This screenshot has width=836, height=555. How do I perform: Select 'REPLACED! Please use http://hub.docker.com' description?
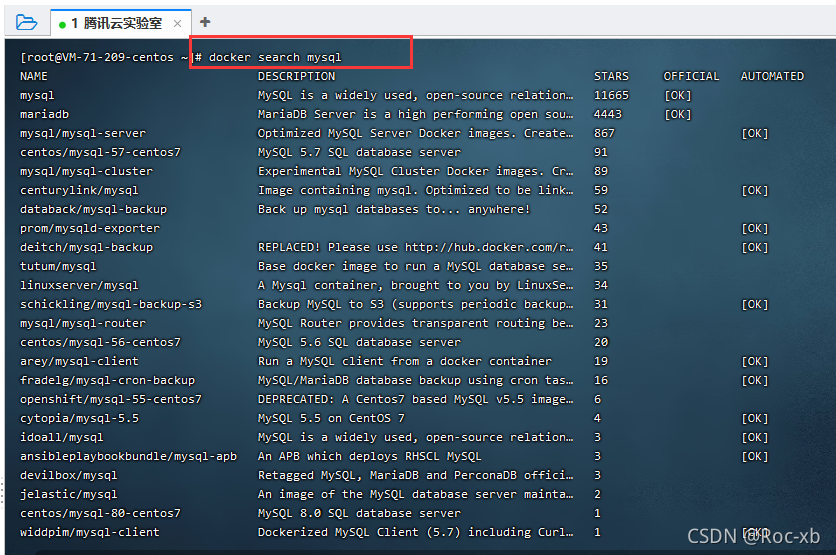pyautogui.click(x=415, y=247)
